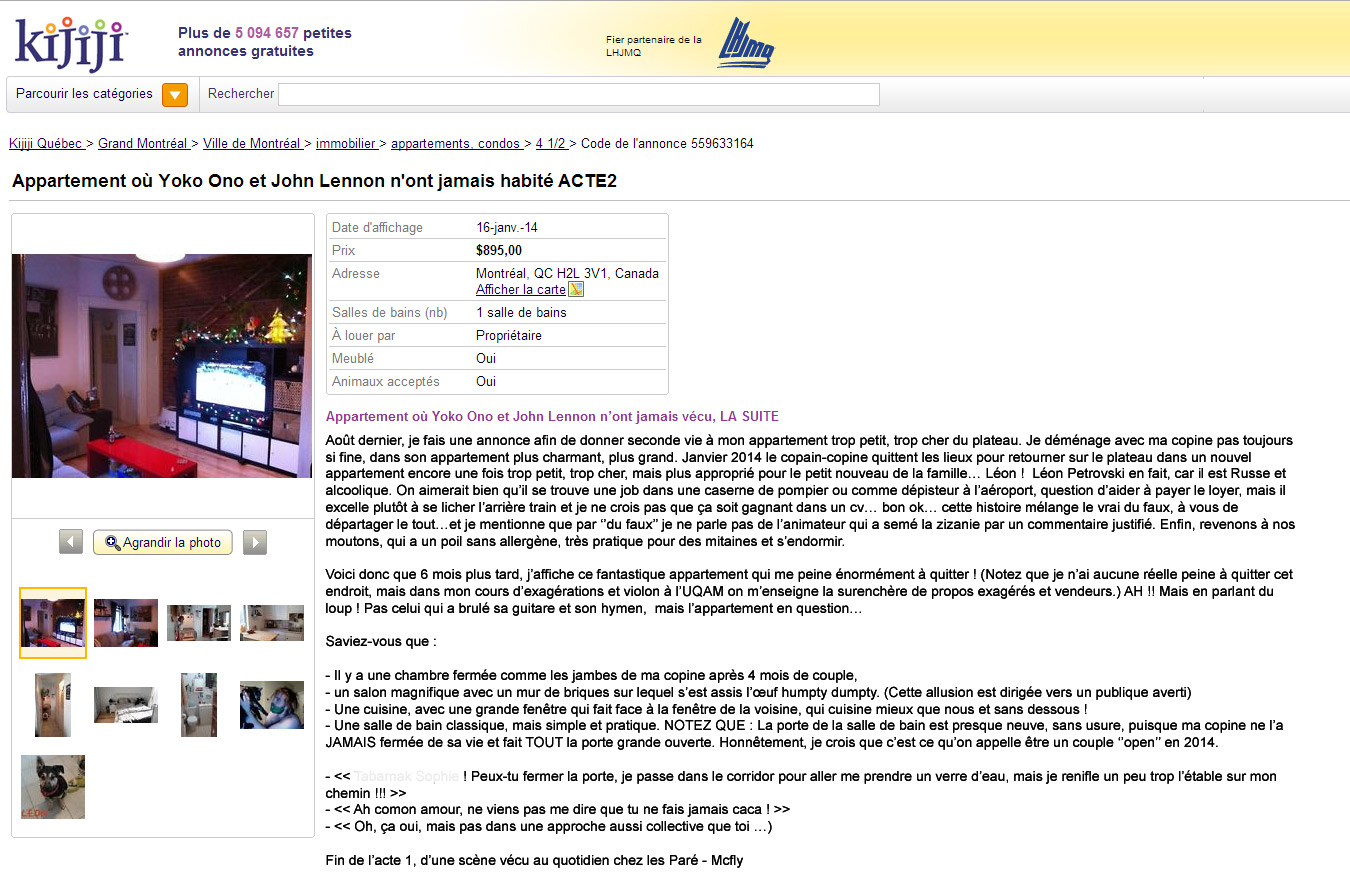Image resolution: width=1350 pixels, height=875 pixels.
Task: Click the main living room photo
Action: pos(162,365)
